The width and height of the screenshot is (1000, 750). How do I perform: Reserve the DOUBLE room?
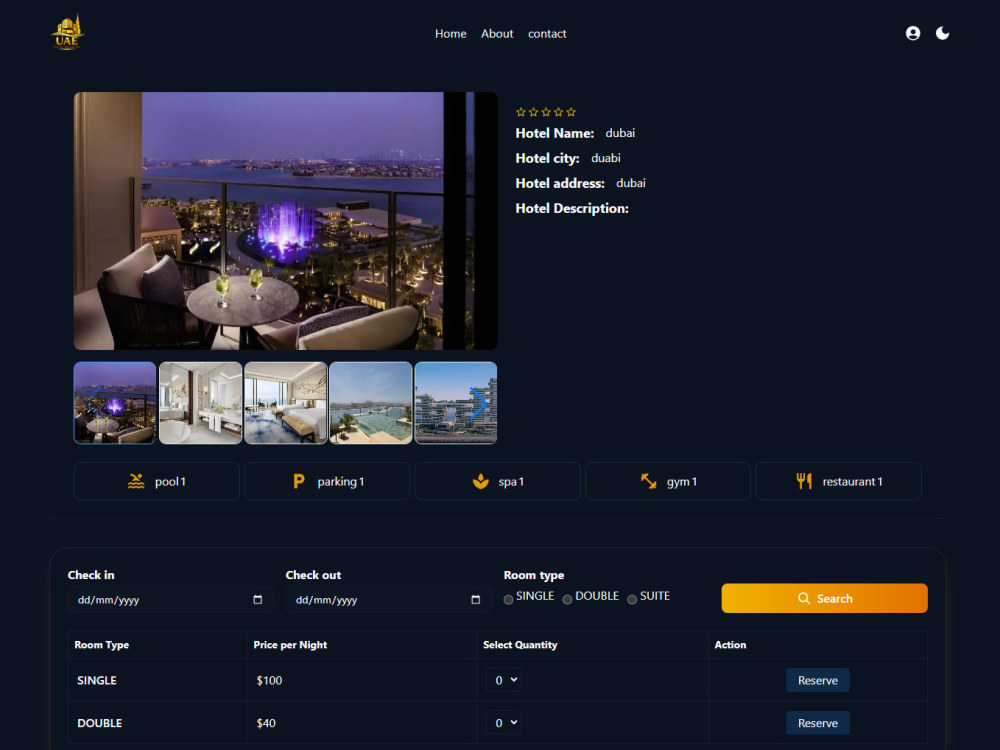click(818, 723)
